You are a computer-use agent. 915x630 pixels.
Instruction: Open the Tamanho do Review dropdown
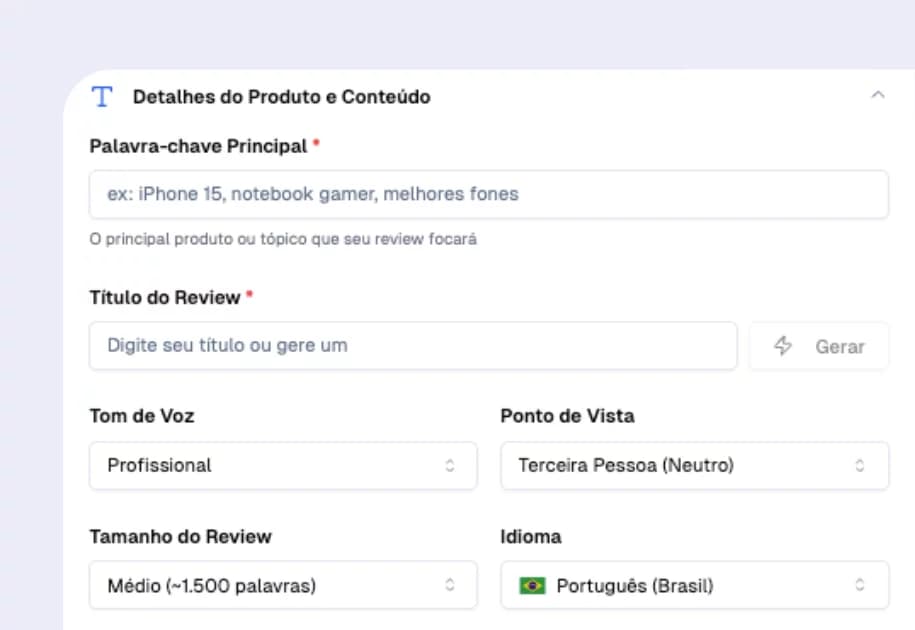point(283,586)
